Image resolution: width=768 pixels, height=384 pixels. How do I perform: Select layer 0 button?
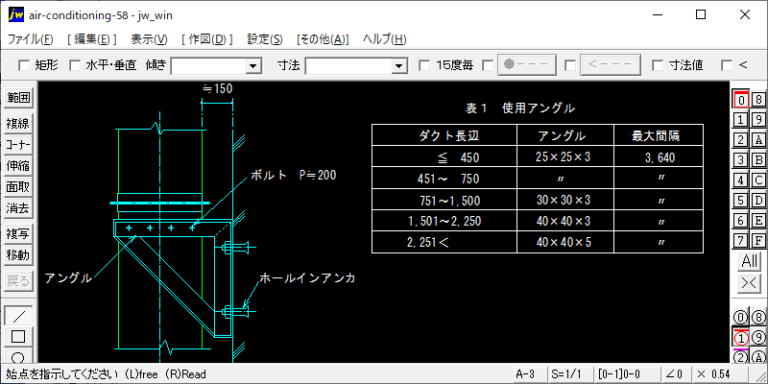tap(741, 99)
